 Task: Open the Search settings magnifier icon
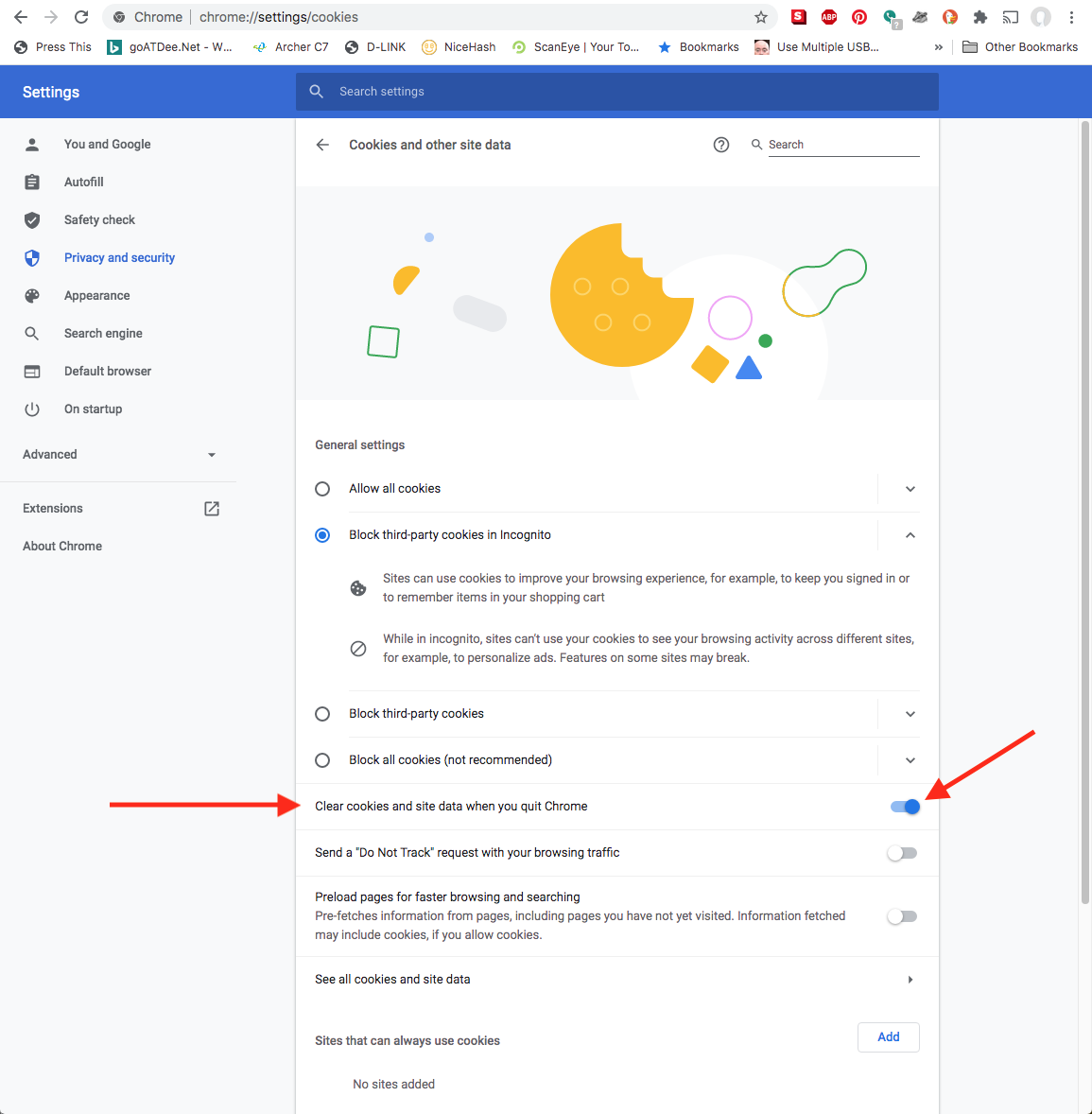317,92
